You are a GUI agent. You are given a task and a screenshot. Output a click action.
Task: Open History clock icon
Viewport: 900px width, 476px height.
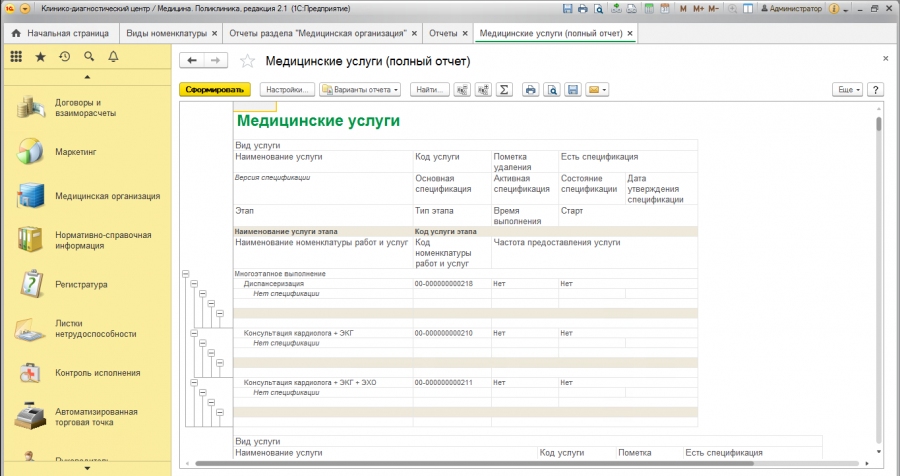[x=64, y=56]
